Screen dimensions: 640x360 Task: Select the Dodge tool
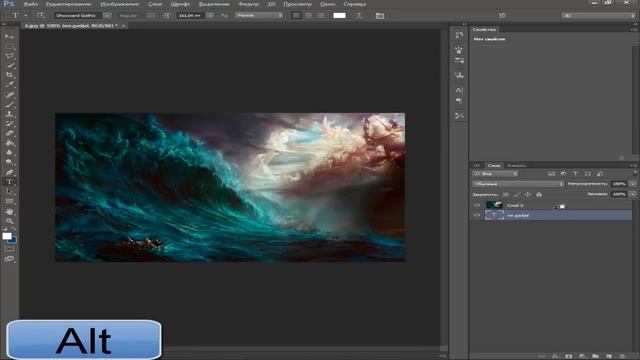(x=9, y=162)
